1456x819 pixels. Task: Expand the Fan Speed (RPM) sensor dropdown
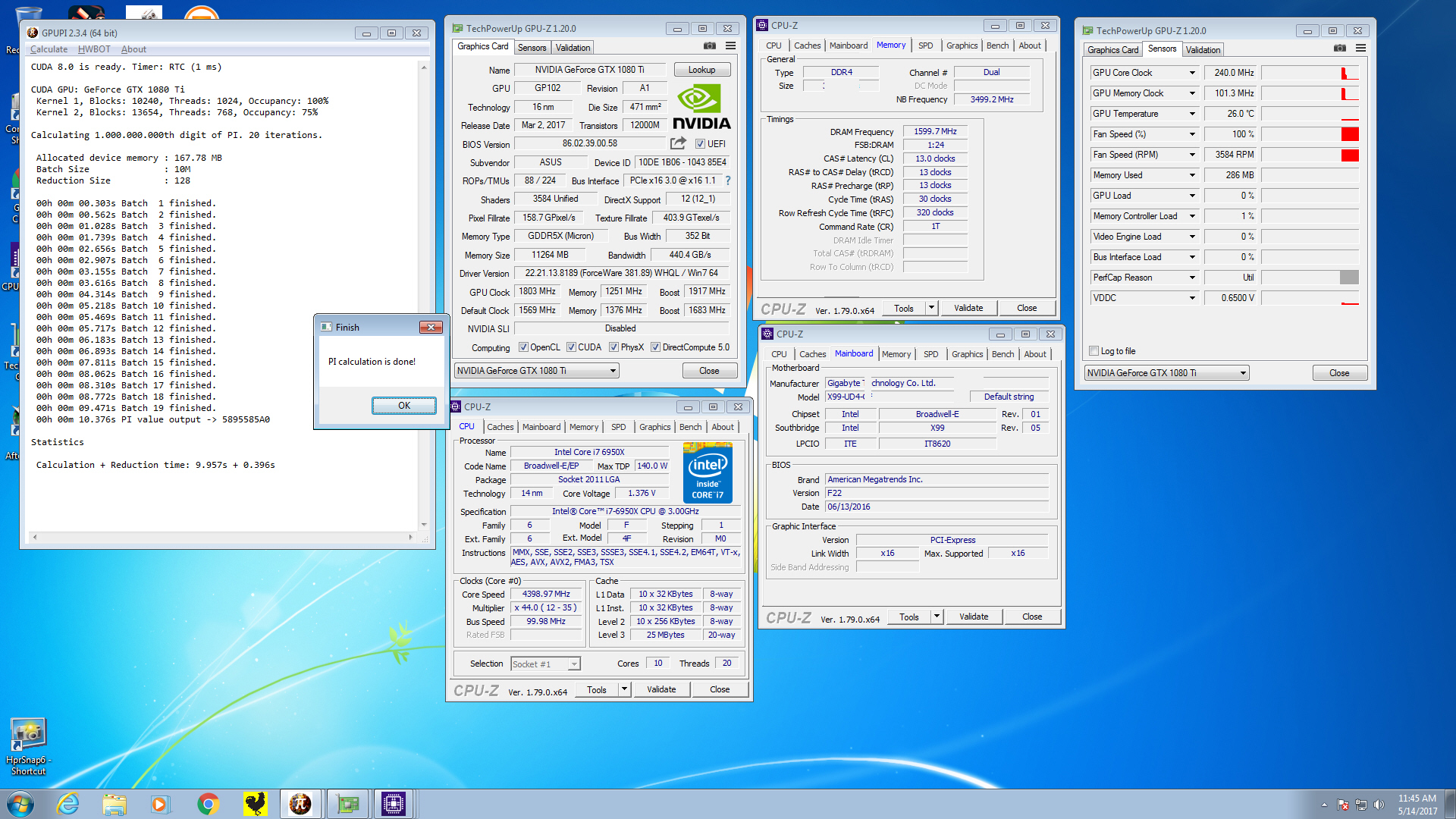coord(1192,155)
